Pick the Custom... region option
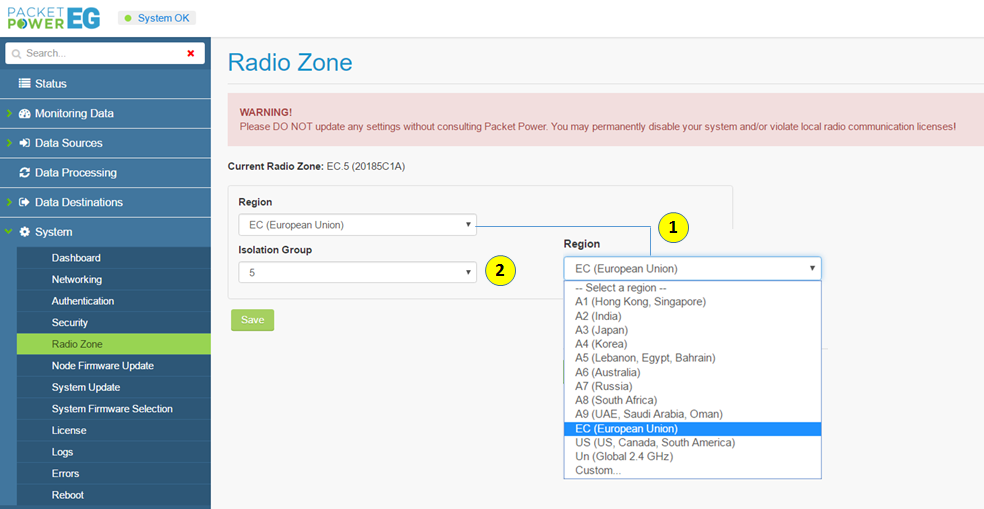The image size is (984, 509). pos(597,470)
